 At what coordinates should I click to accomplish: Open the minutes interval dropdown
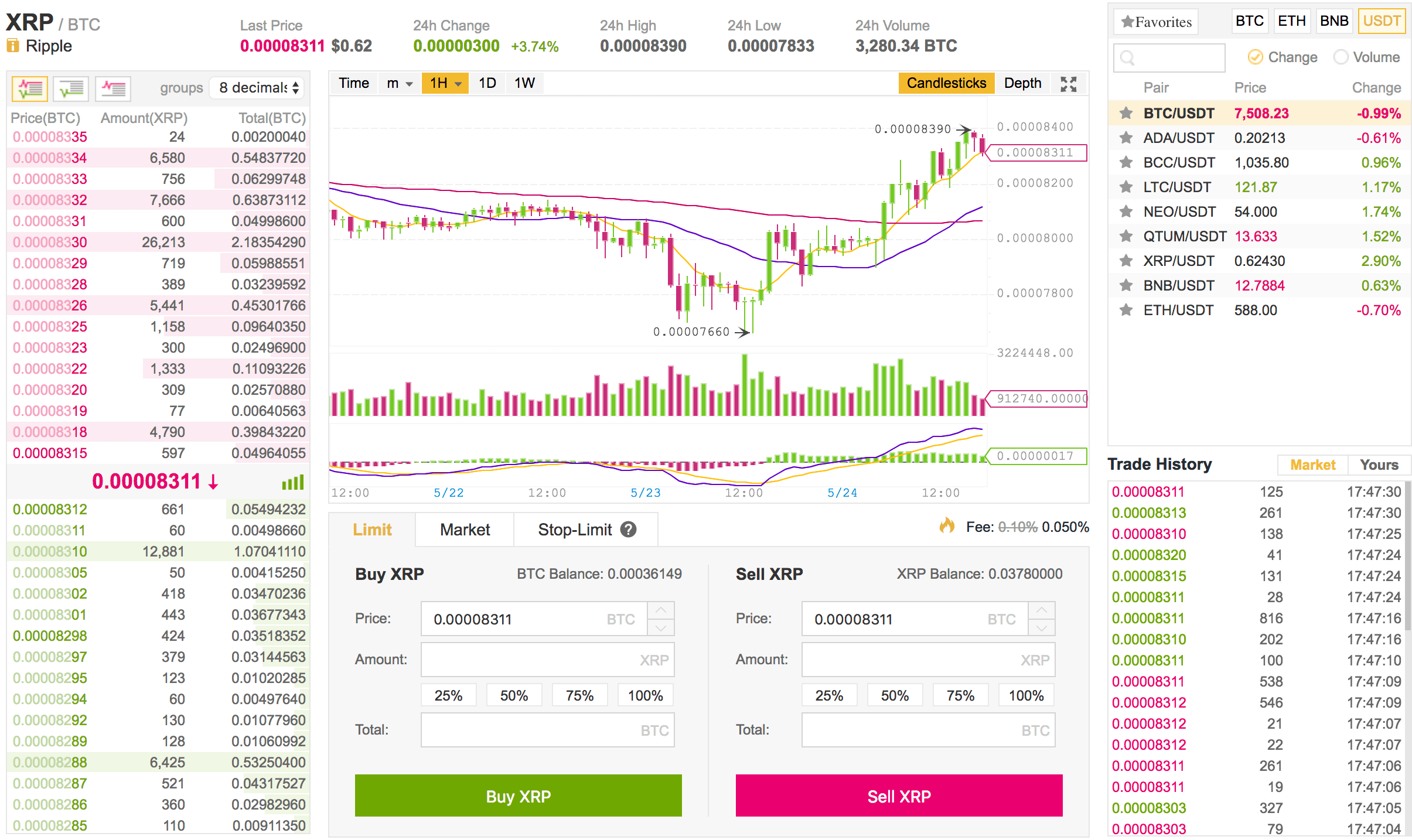pos(400,83)
